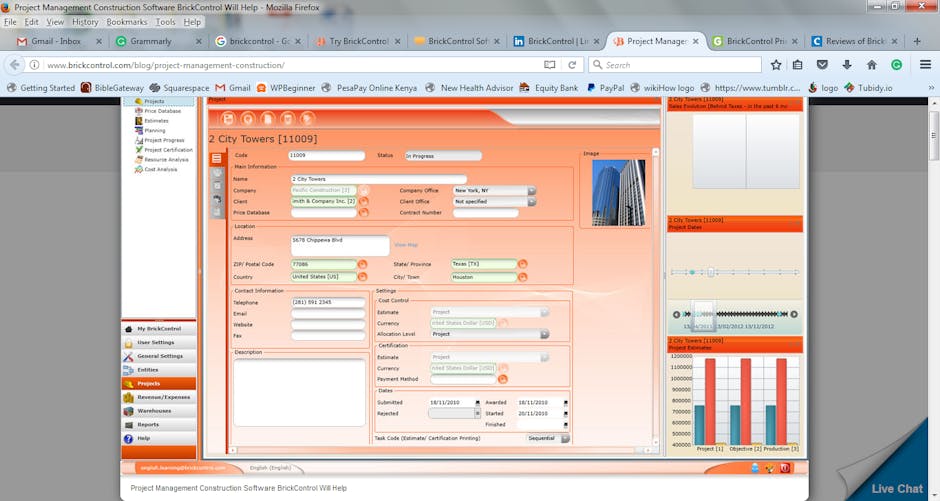
Task: Click the Project Dates slider handle
Action: 710,273
